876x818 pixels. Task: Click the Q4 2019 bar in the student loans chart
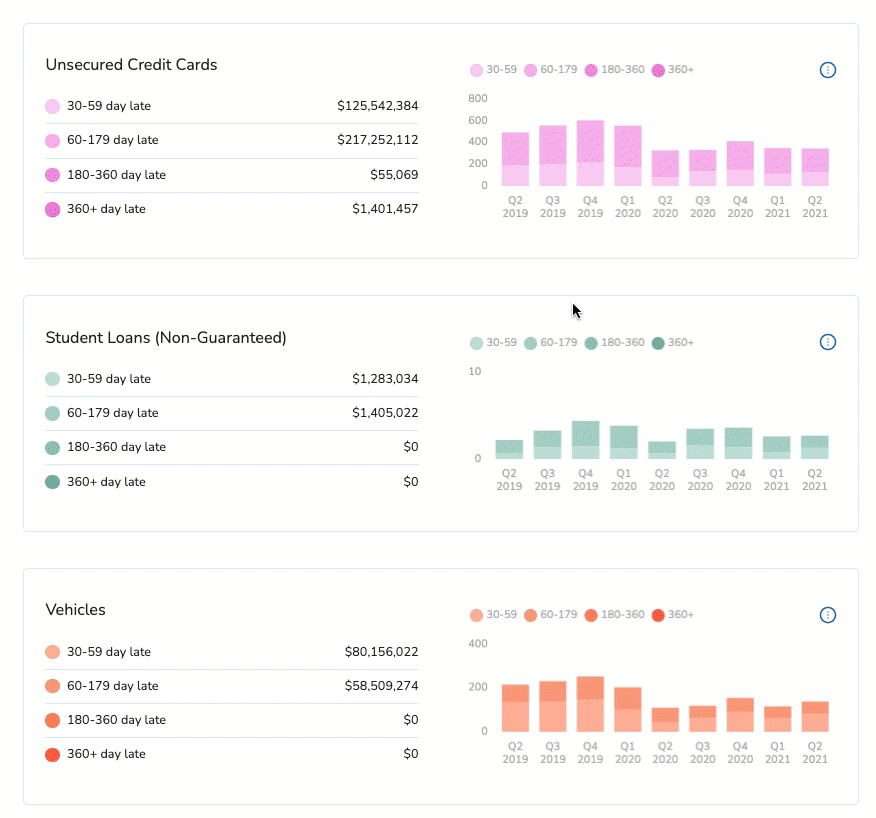tap(585, 440)
